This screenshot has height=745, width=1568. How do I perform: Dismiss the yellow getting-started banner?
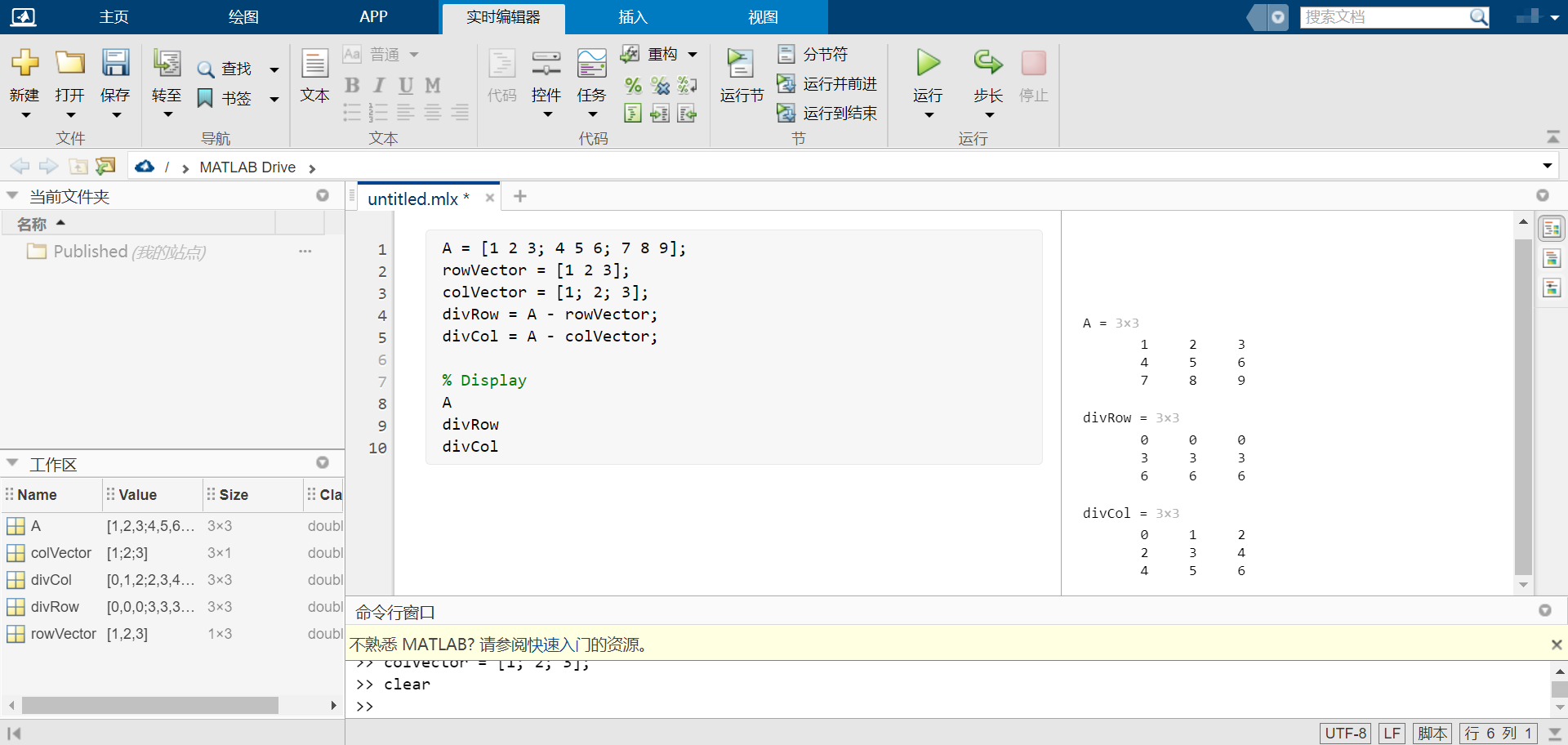tap(1557, 645)
